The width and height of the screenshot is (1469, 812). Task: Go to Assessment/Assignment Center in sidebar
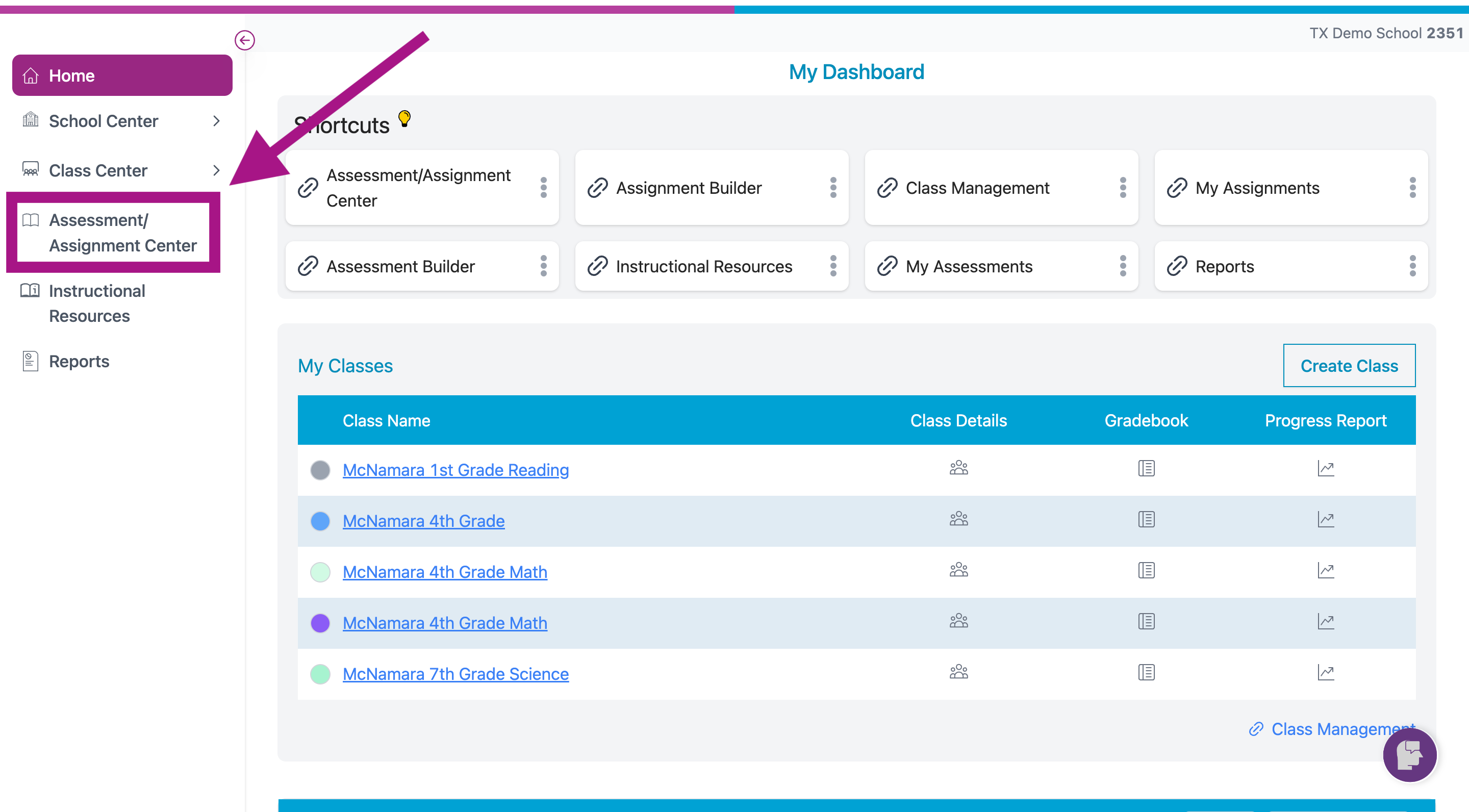point(122,233)
